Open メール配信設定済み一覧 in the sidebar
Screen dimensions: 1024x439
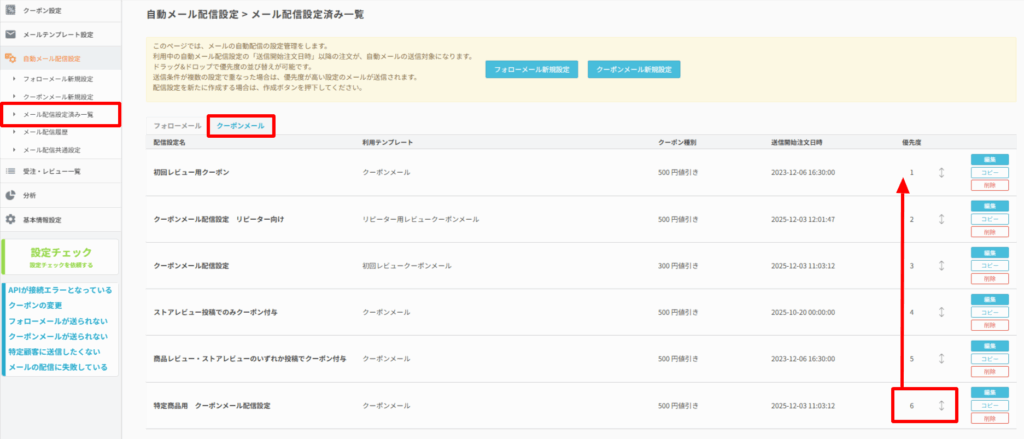tap(58, 114)
